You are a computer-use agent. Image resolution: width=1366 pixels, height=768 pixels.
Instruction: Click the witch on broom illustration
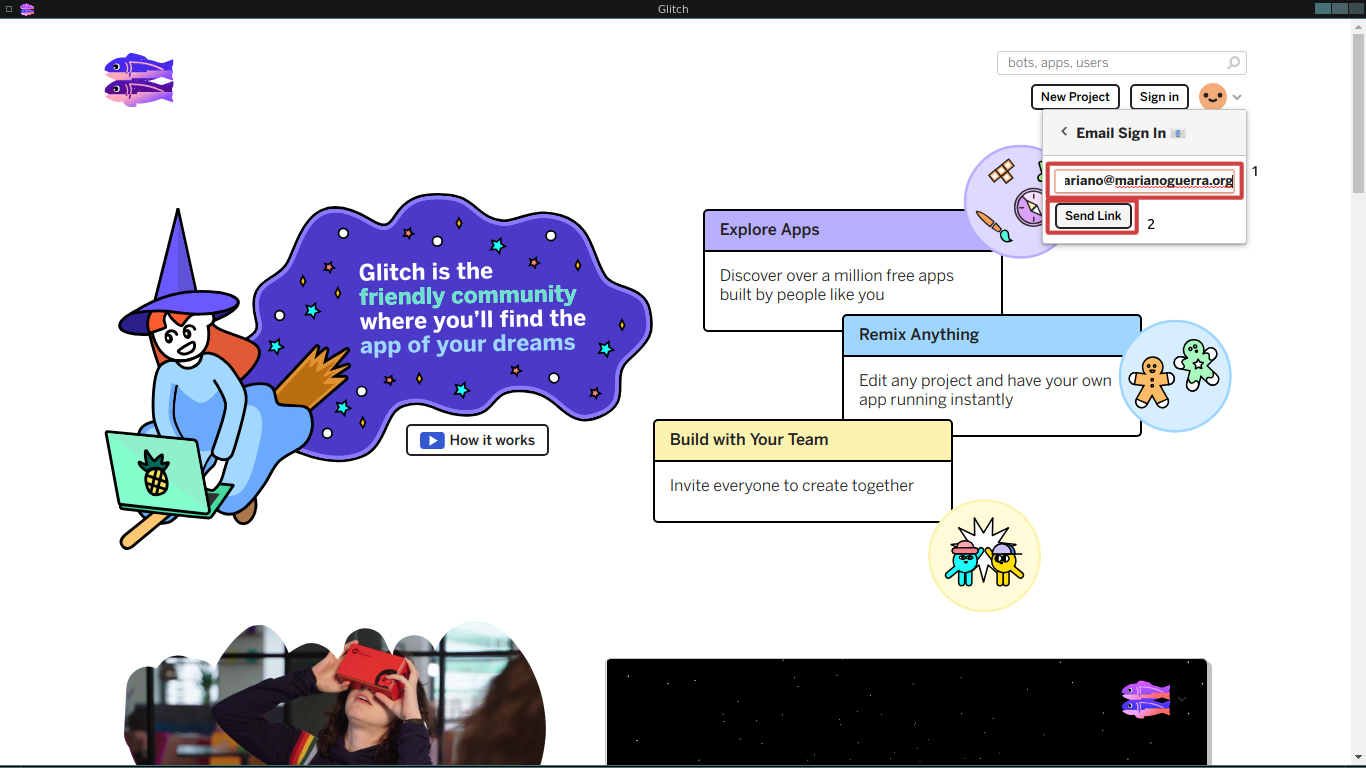[228, 380]
